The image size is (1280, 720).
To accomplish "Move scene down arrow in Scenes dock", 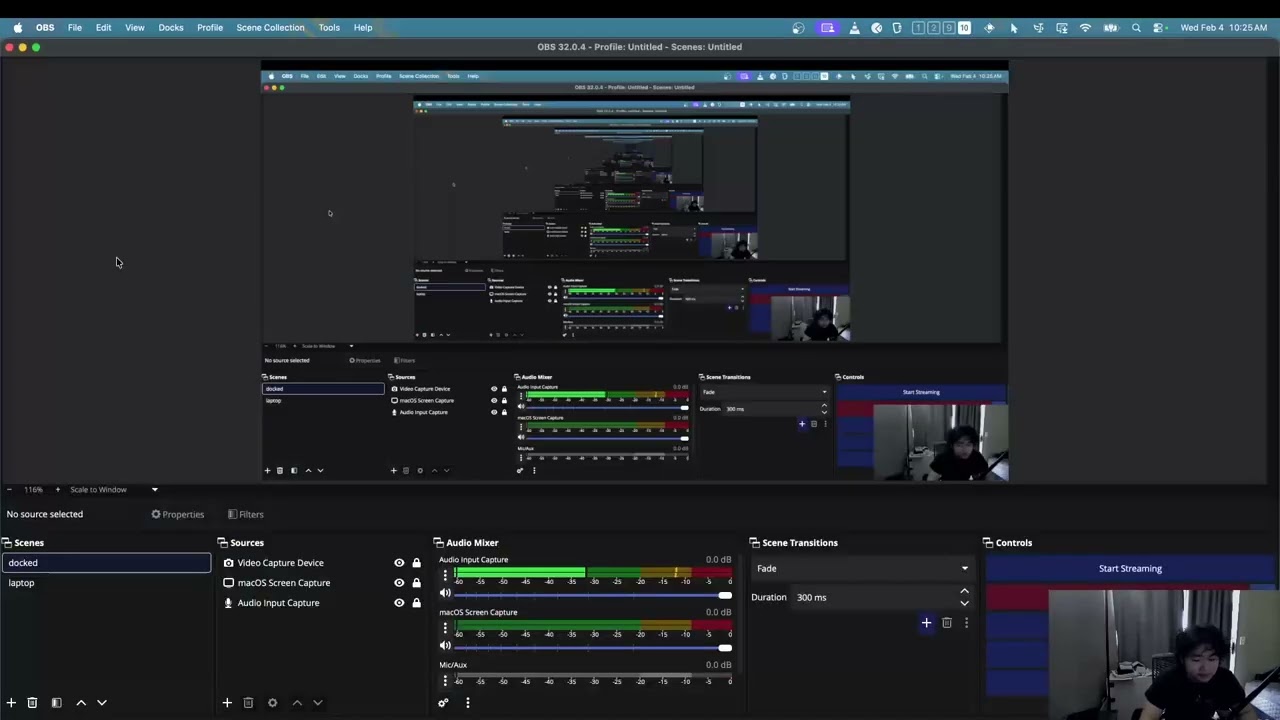I will [x=101, y=703].
